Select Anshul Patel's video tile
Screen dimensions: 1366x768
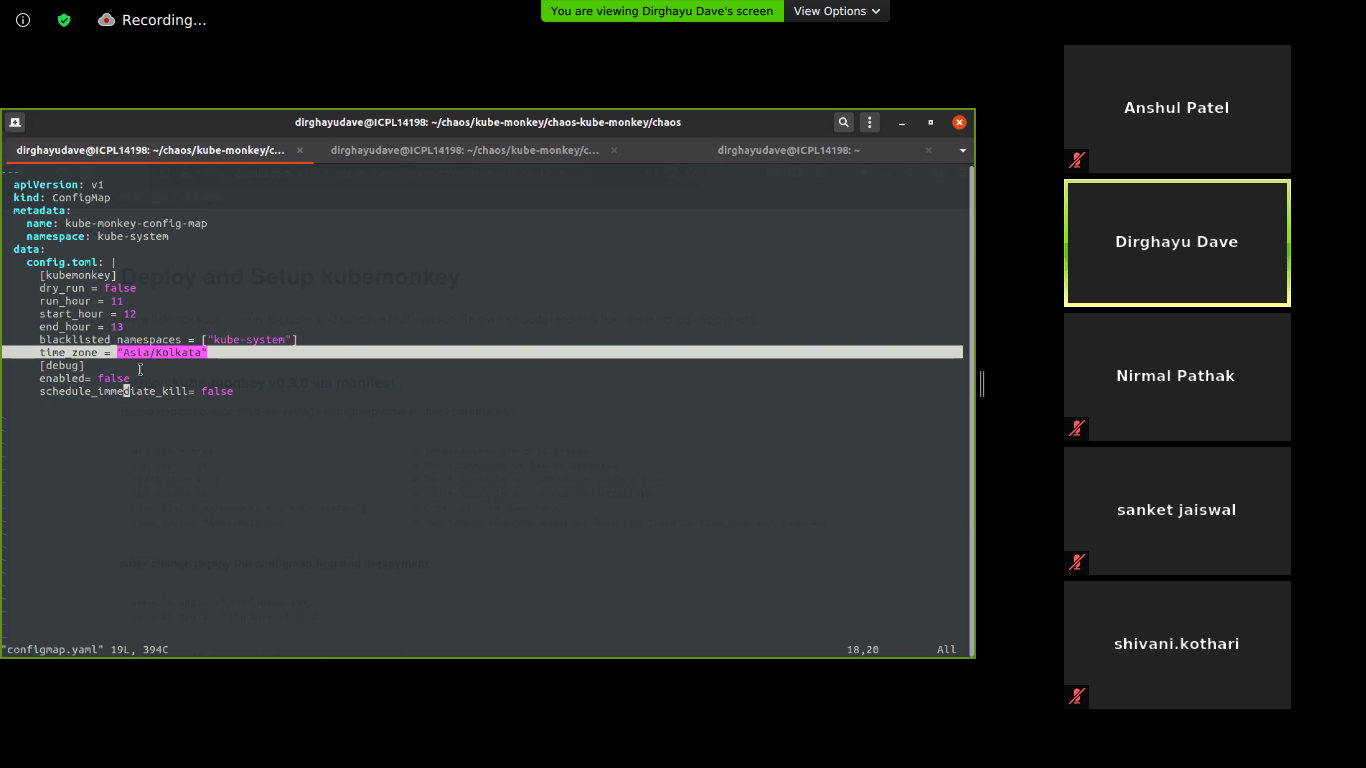click(x=1177, y=108)
